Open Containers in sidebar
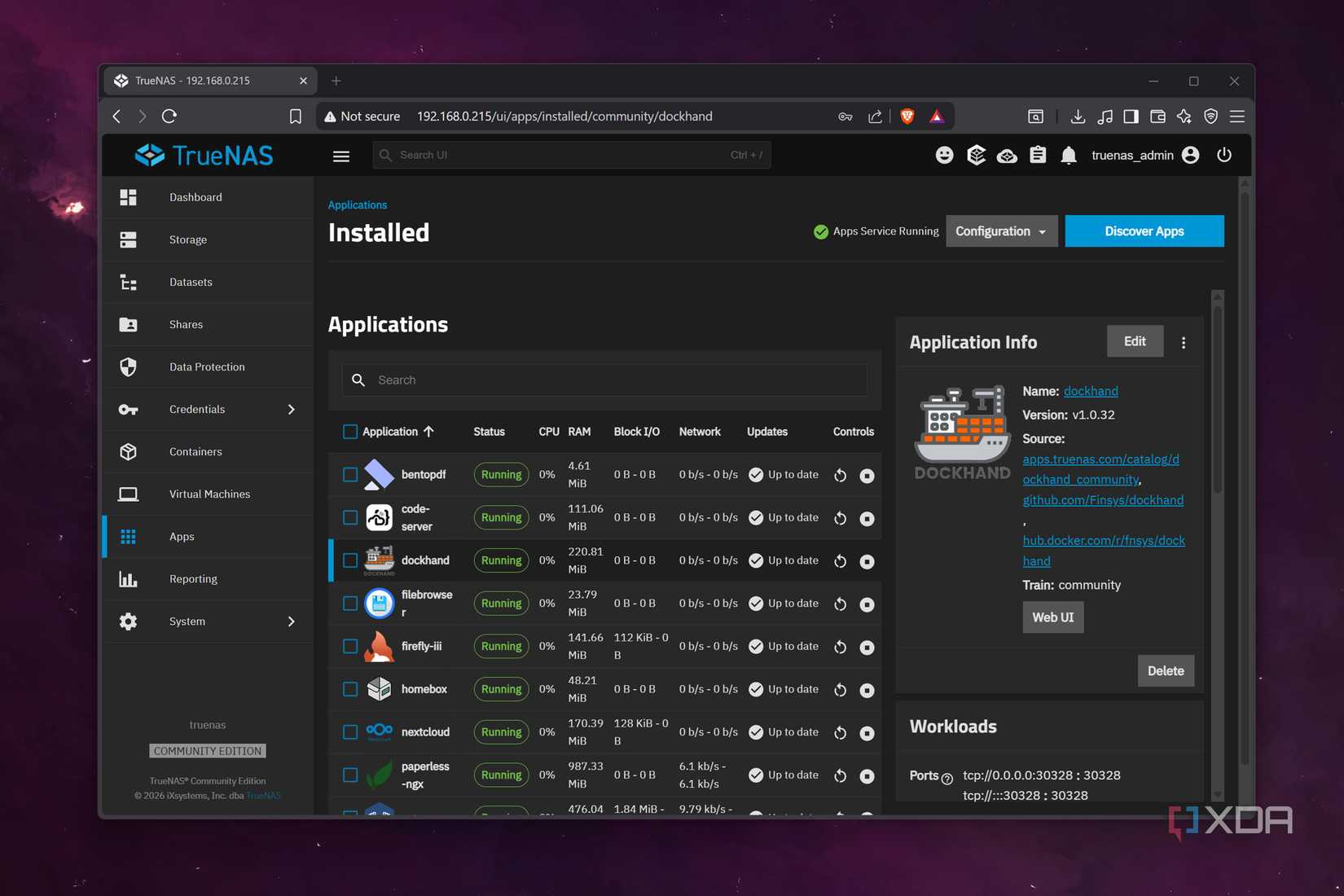 click(209, 451)
